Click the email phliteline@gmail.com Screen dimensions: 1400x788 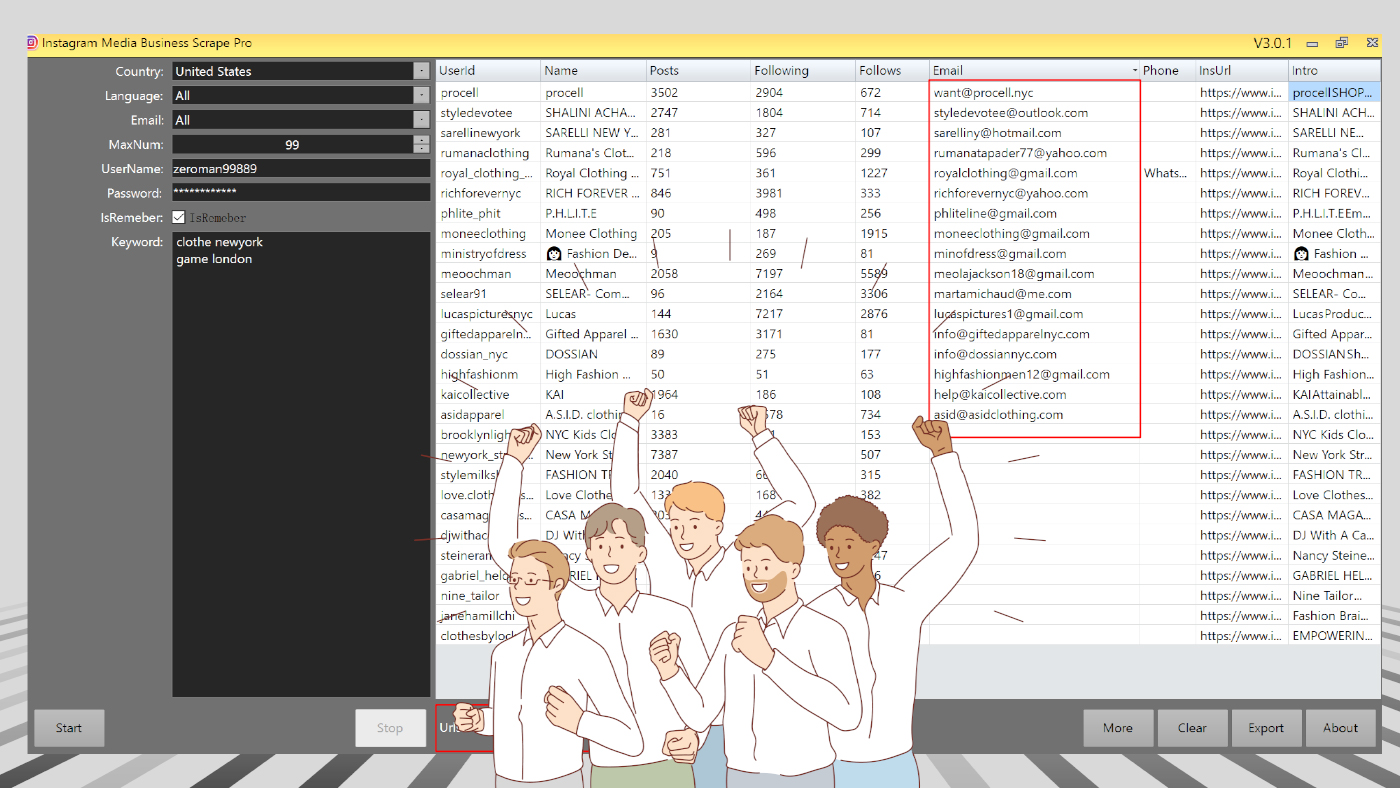(995, 213)
